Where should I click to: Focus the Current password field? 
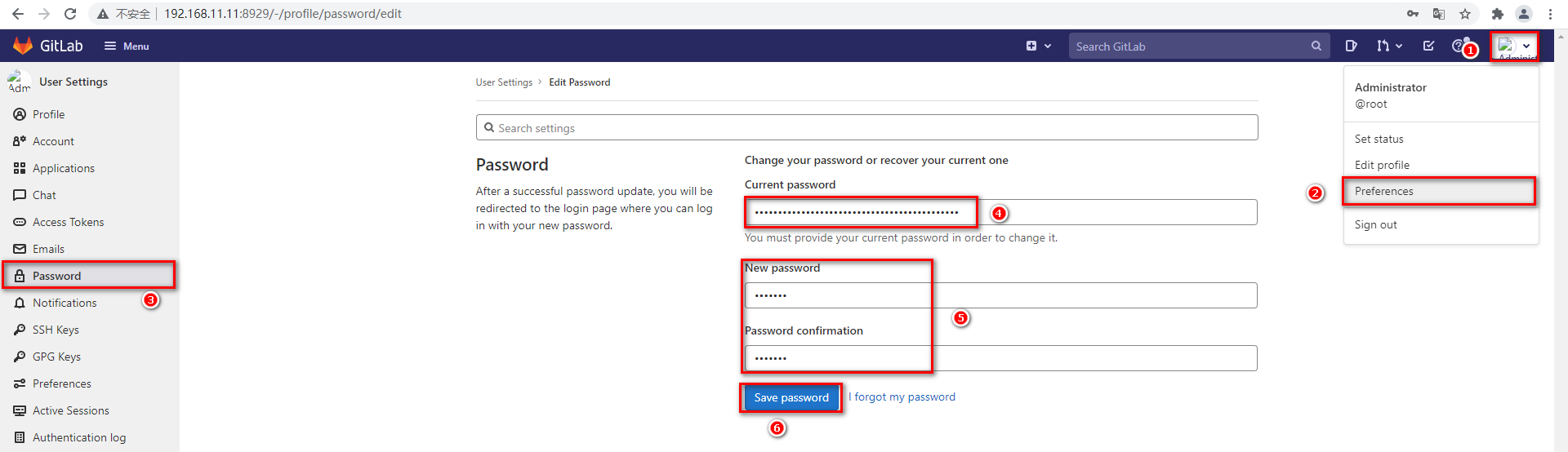point(1000,212)
